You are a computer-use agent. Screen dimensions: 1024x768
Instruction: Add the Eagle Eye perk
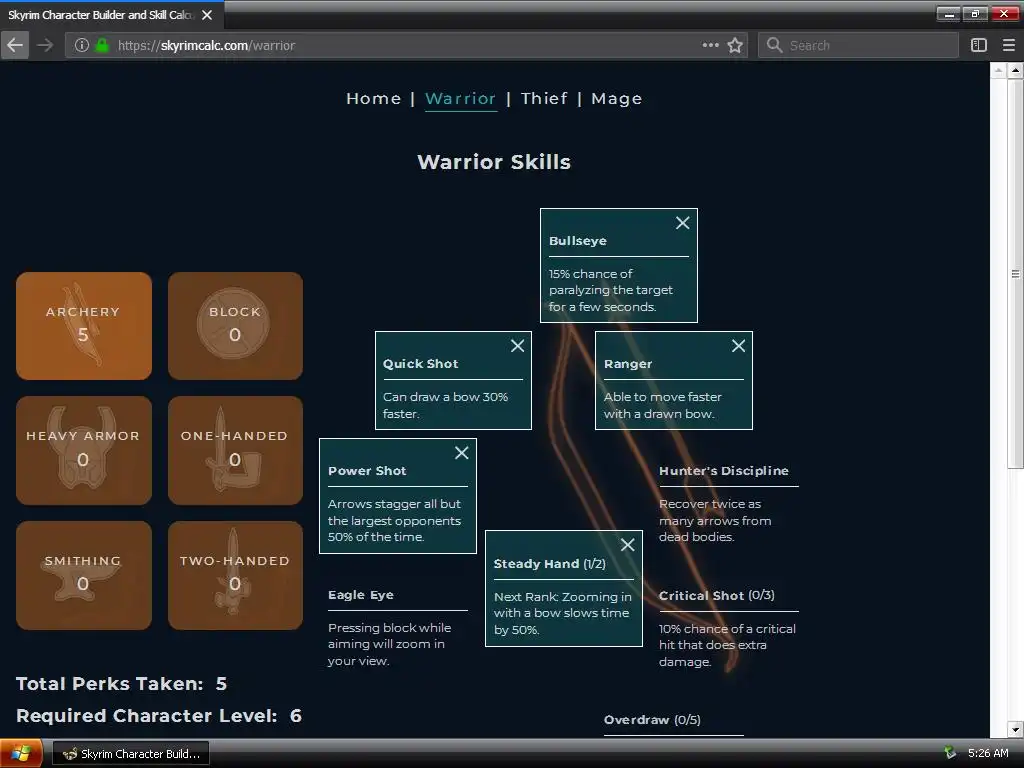coord(398,629)
